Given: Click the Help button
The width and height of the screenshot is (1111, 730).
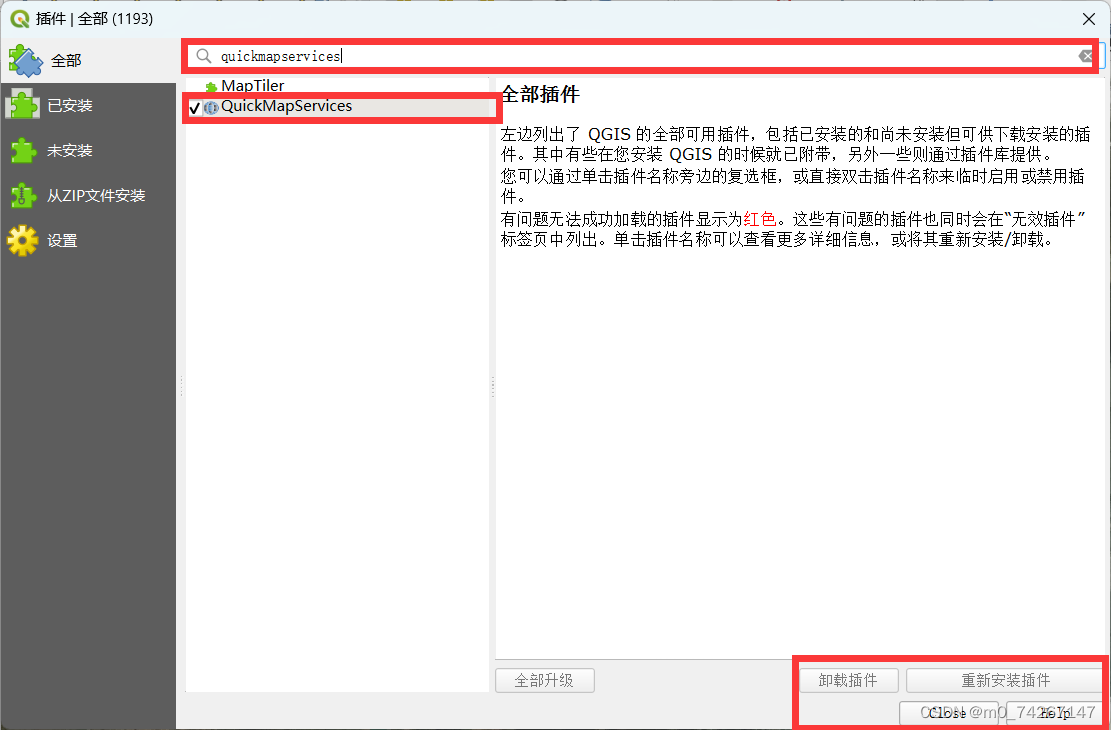Looking at the screenshot, I should click(x=1054, y=713).
